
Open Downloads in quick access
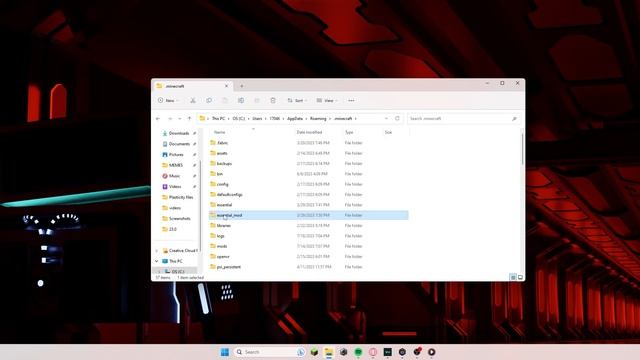point(179,133)
